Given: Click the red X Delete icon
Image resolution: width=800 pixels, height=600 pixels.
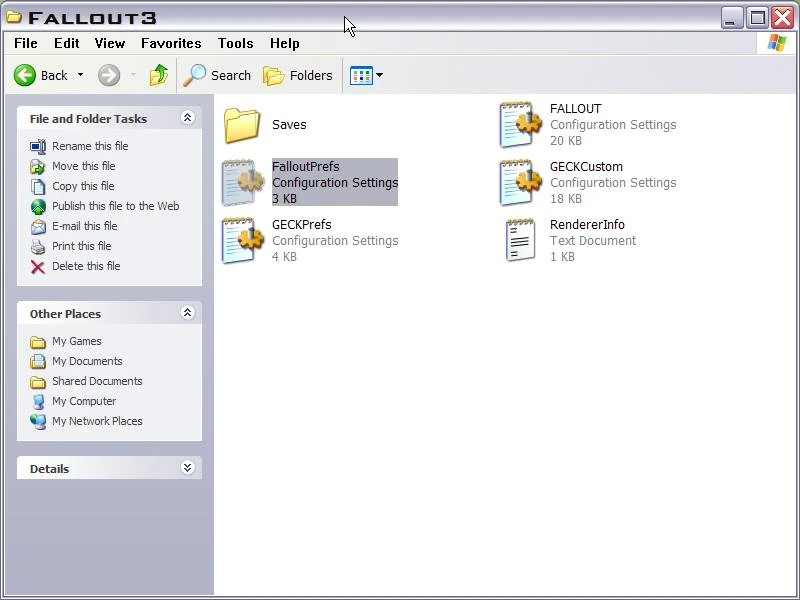Looking at the screenshot, I should tap(38, 267).
